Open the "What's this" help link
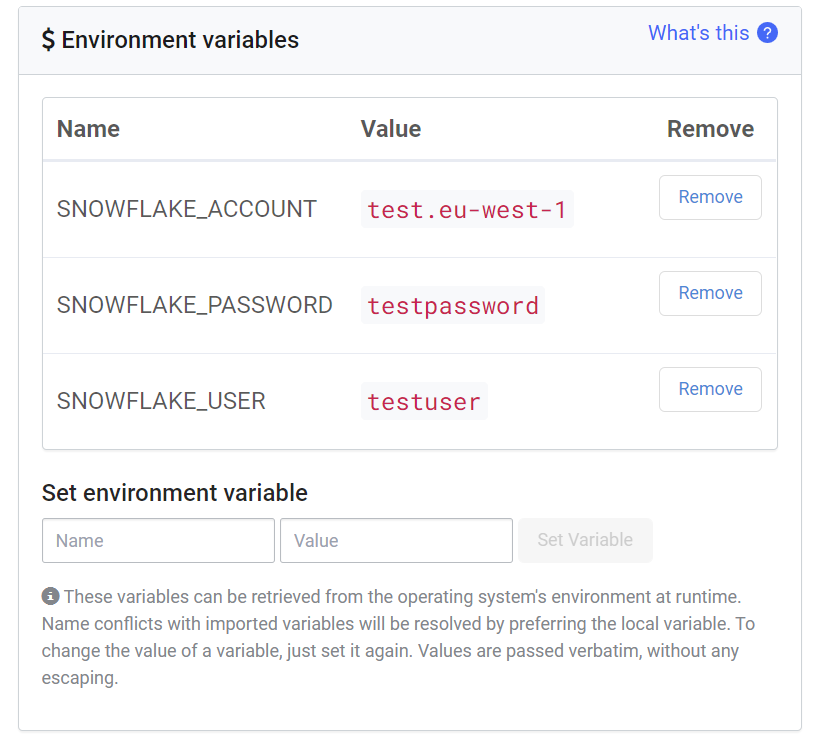Screen dimensions: 816x742 pyautogui.click(x=698, y=33)
